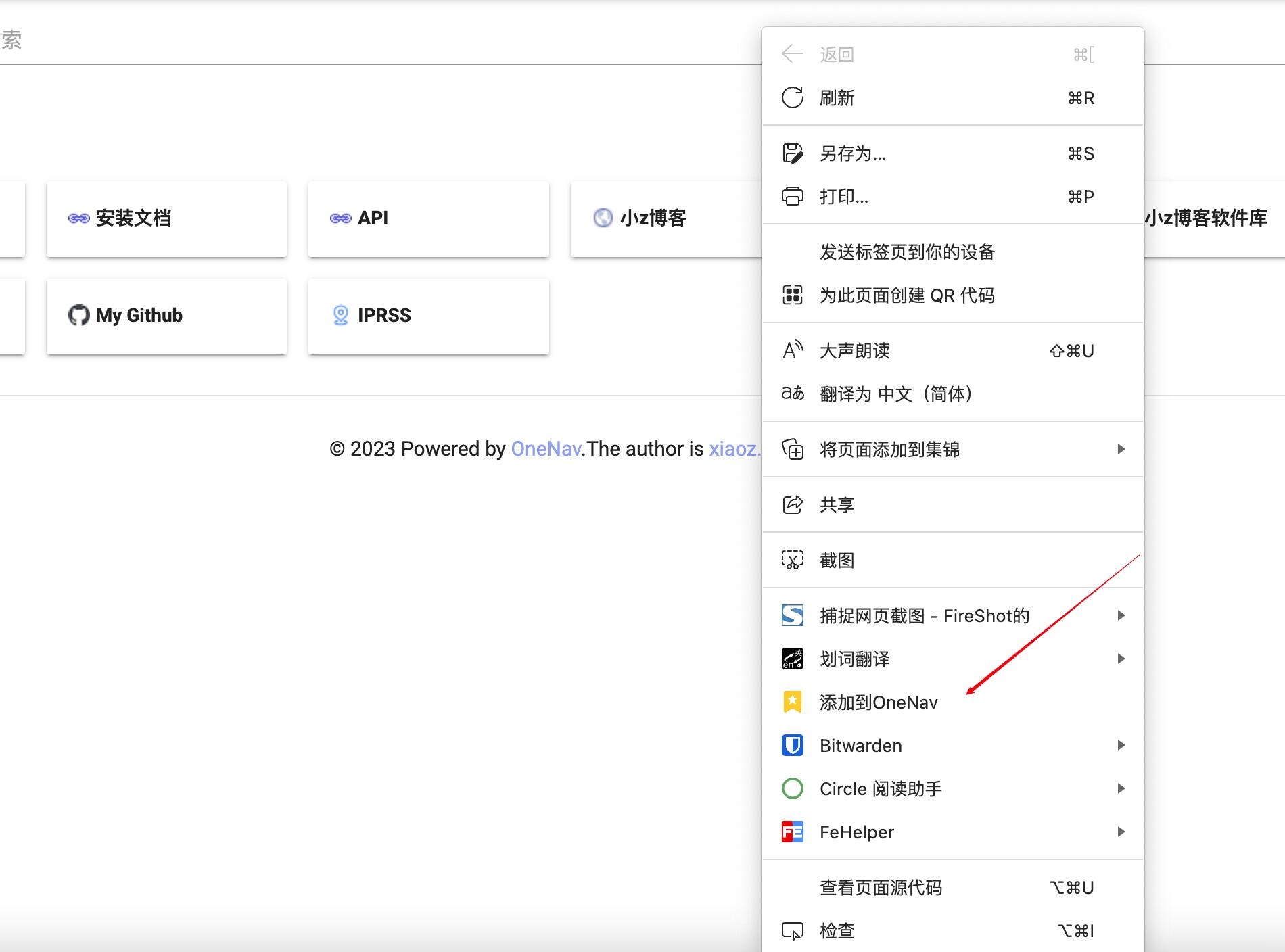Choose 发送标签页到你的设备

coord(953,252)
